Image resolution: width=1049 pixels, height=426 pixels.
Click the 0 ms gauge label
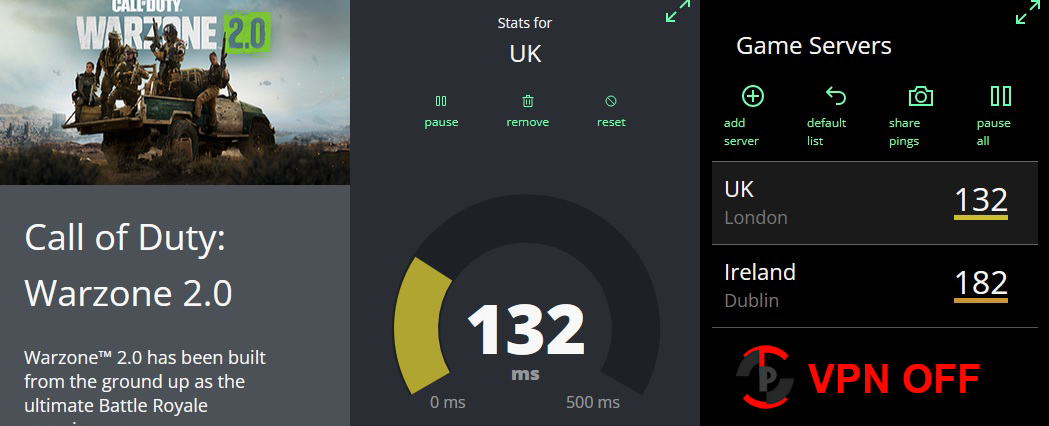tap(448, 403)
